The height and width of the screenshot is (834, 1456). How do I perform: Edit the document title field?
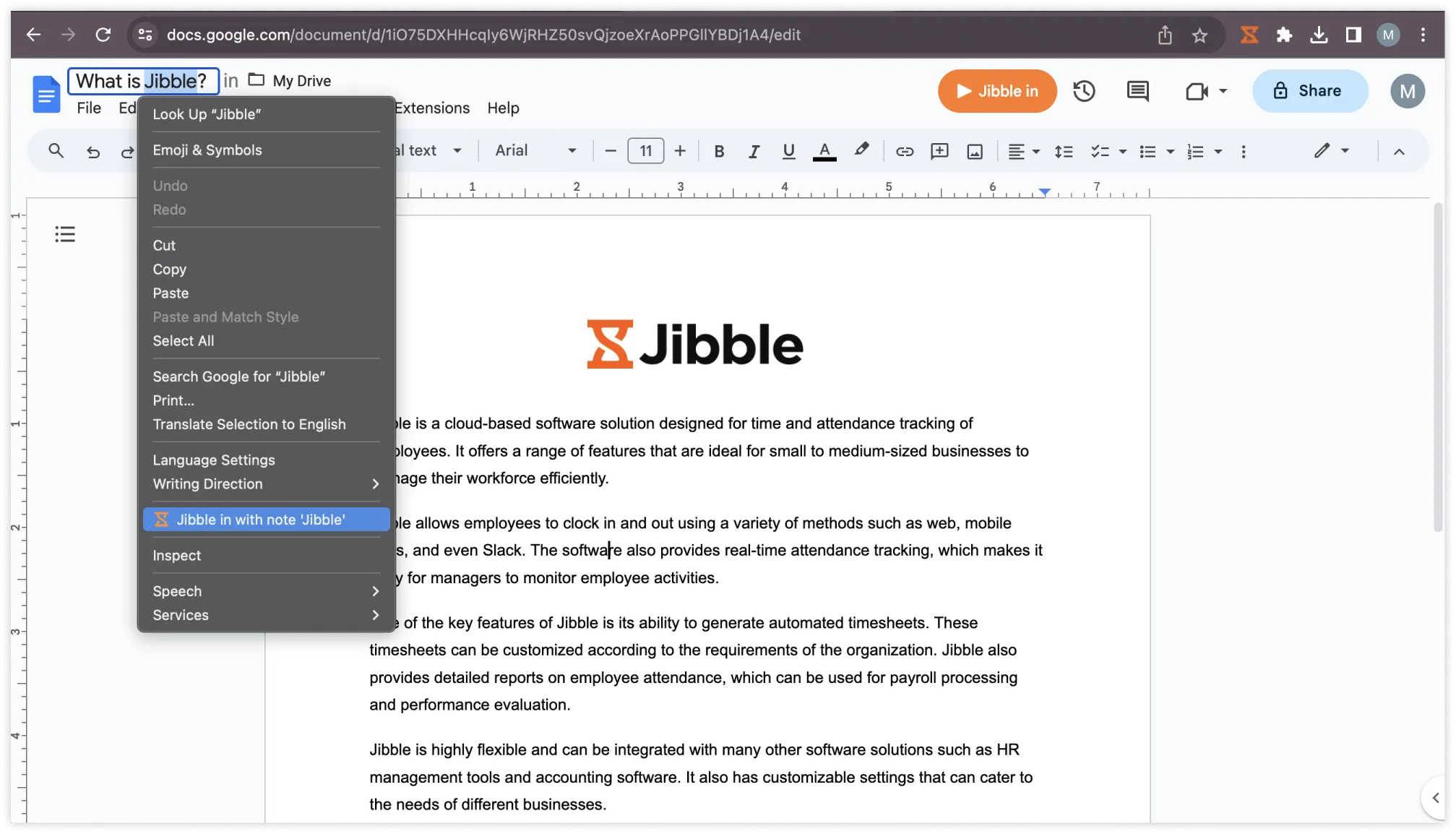tap(142, 80)
